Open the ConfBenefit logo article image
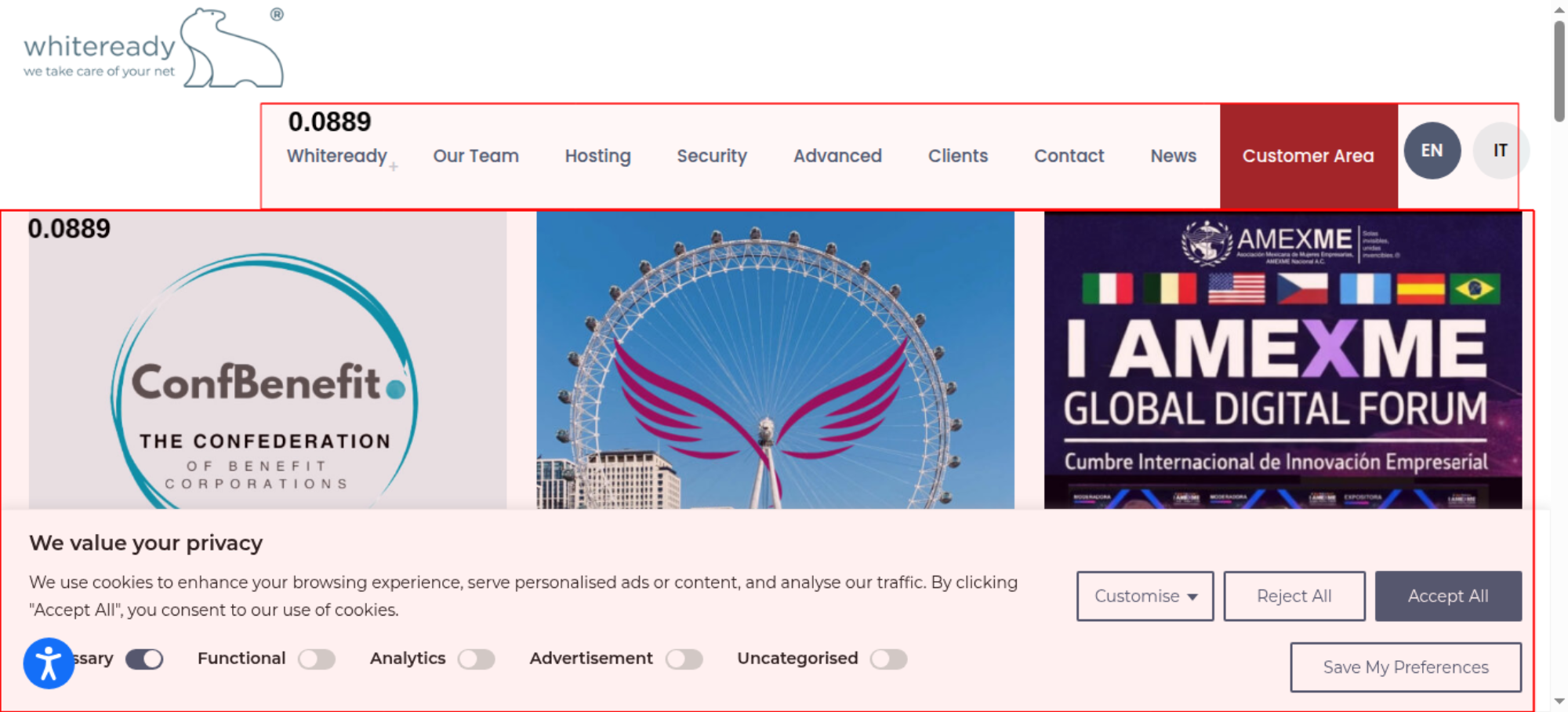 [267, 360]
